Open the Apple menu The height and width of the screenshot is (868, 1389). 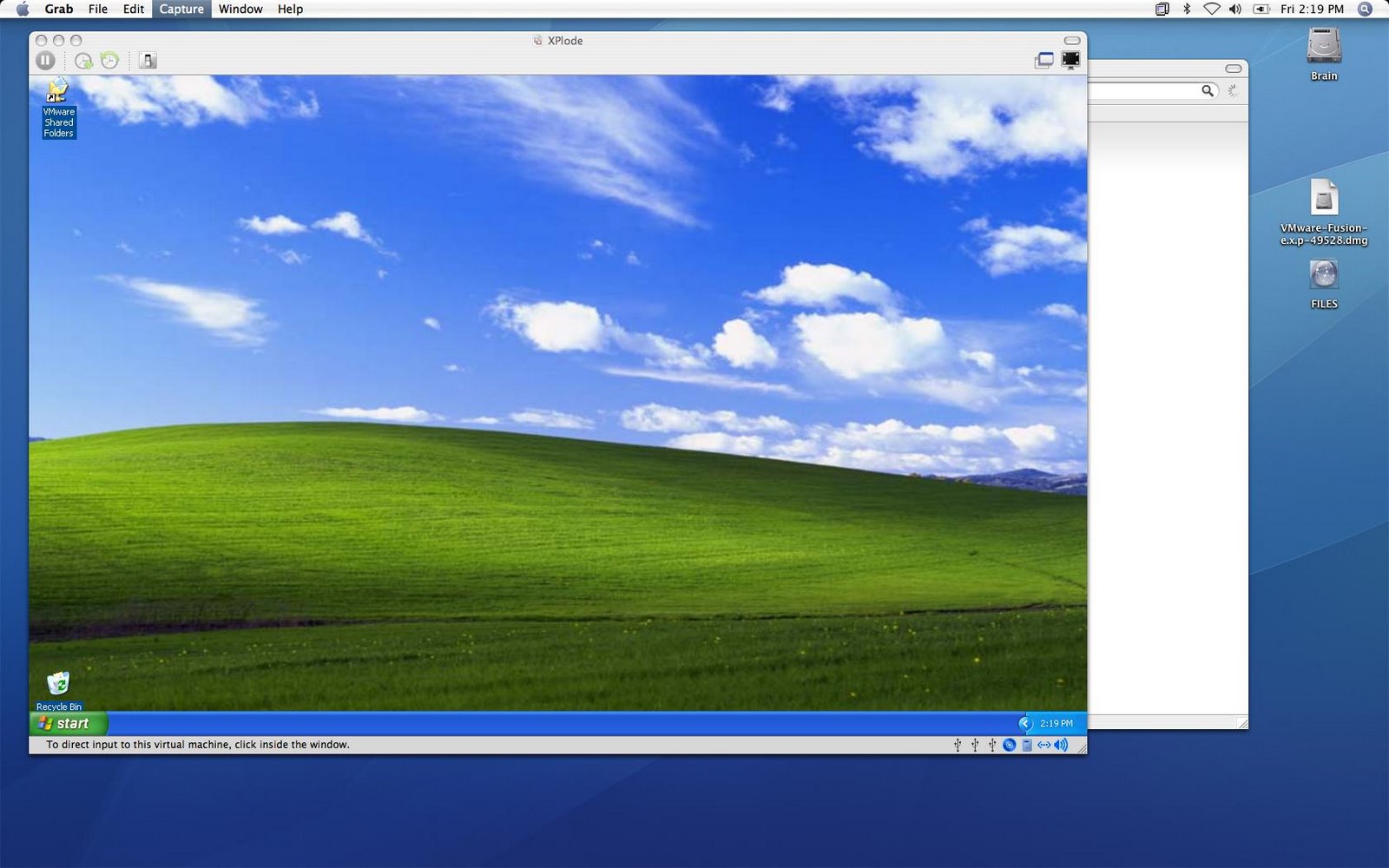tap(23, 9)
